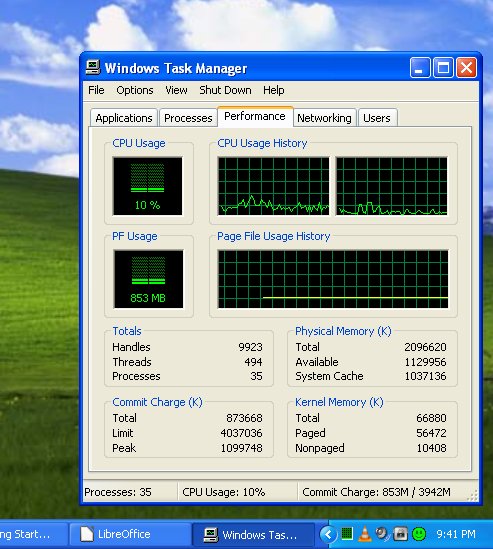Open the Help menu
This screenshot has height=549, width=493.
[x=273, y=90]
